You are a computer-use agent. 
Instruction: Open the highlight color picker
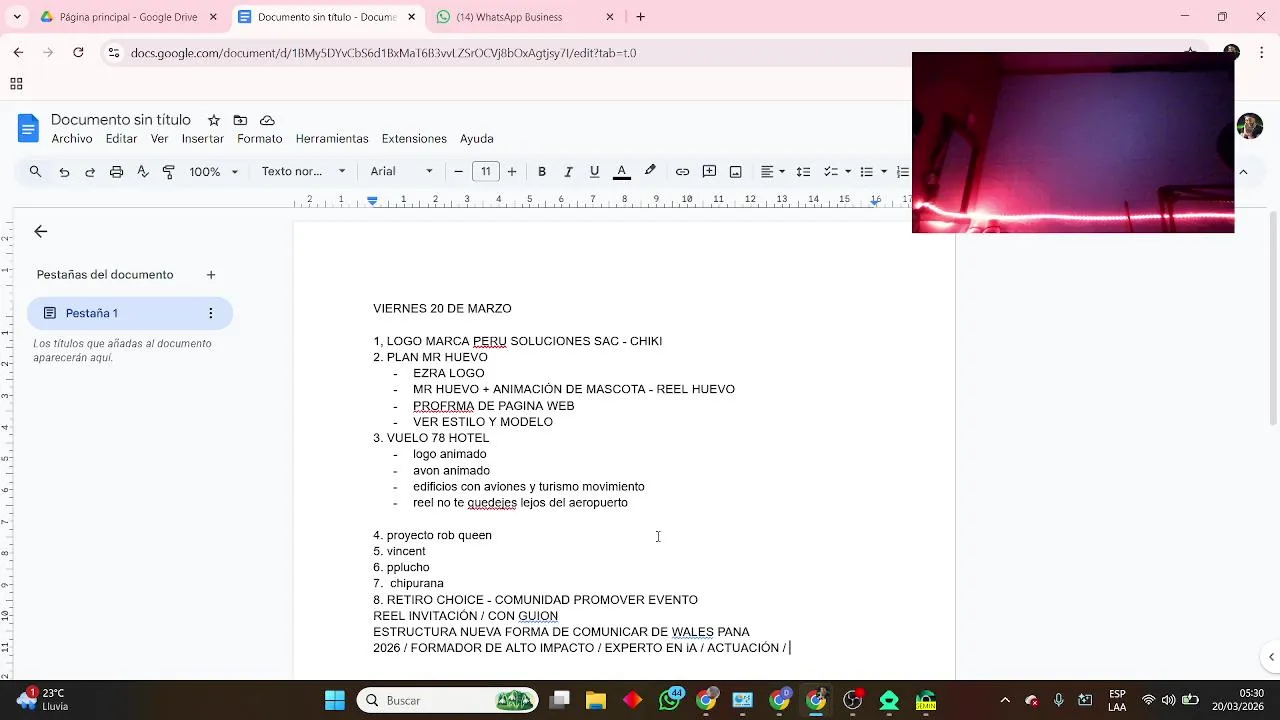coord(650,172)
